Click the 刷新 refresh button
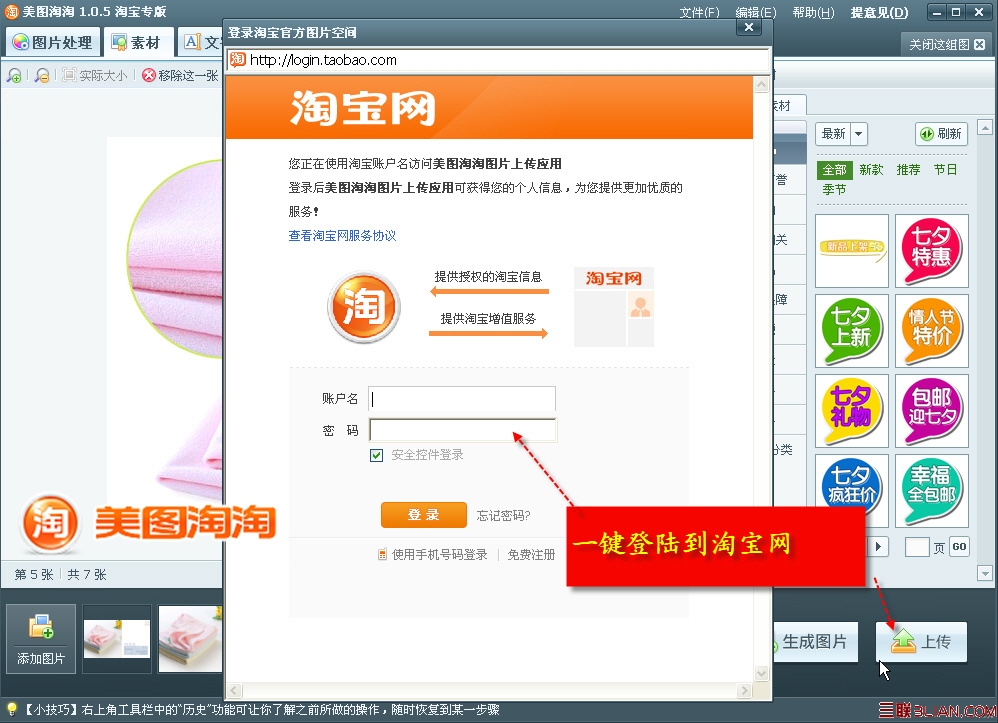 [941, 134]
